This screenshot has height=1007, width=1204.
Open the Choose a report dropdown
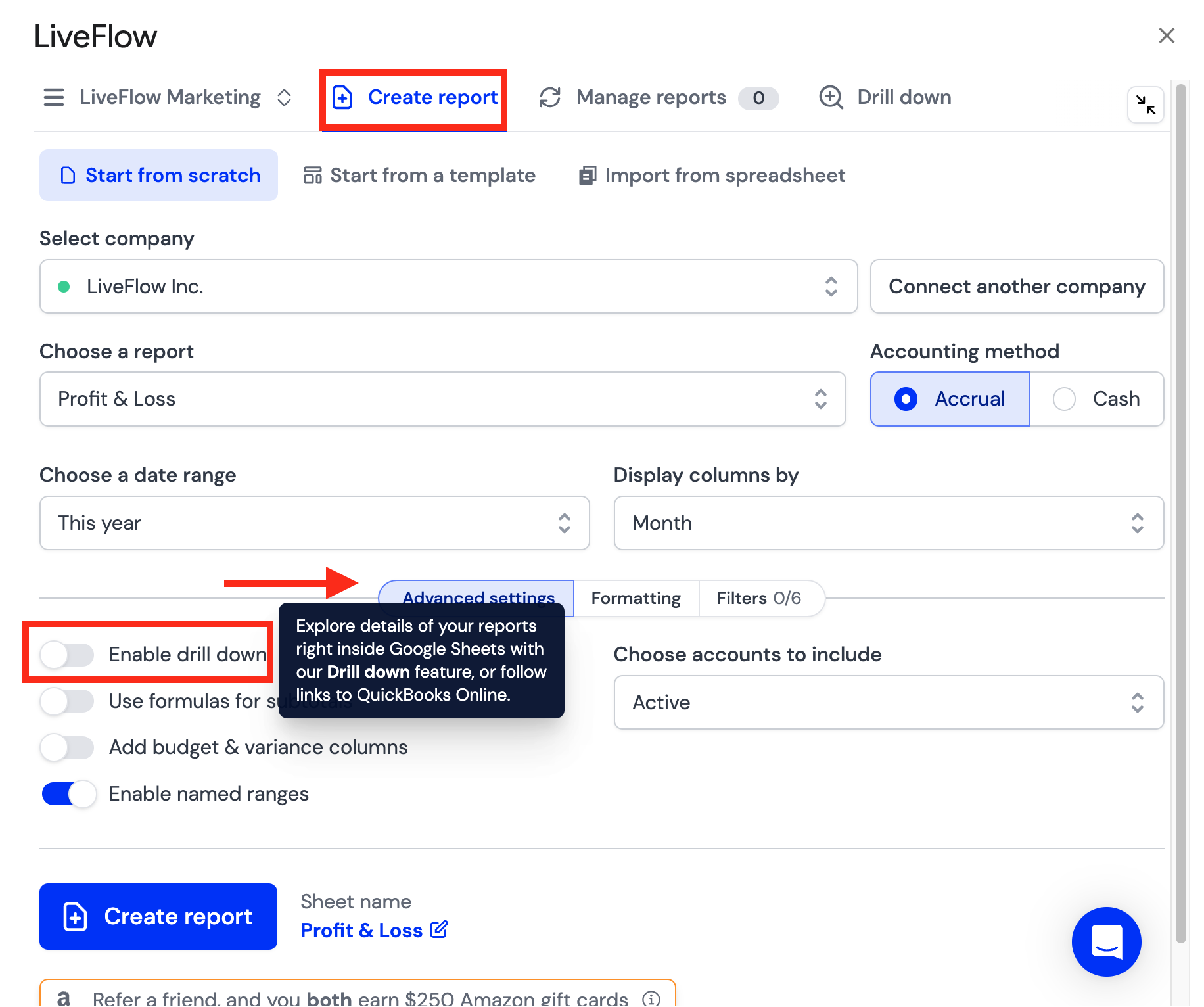pos(443,399)
